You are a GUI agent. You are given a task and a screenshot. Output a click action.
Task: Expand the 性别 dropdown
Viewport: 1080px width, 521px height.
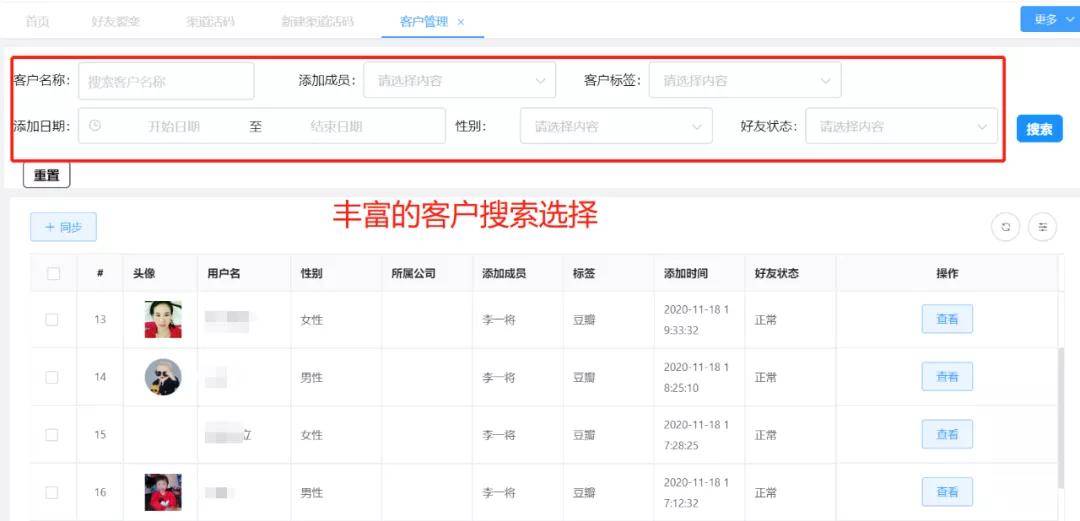616,126
